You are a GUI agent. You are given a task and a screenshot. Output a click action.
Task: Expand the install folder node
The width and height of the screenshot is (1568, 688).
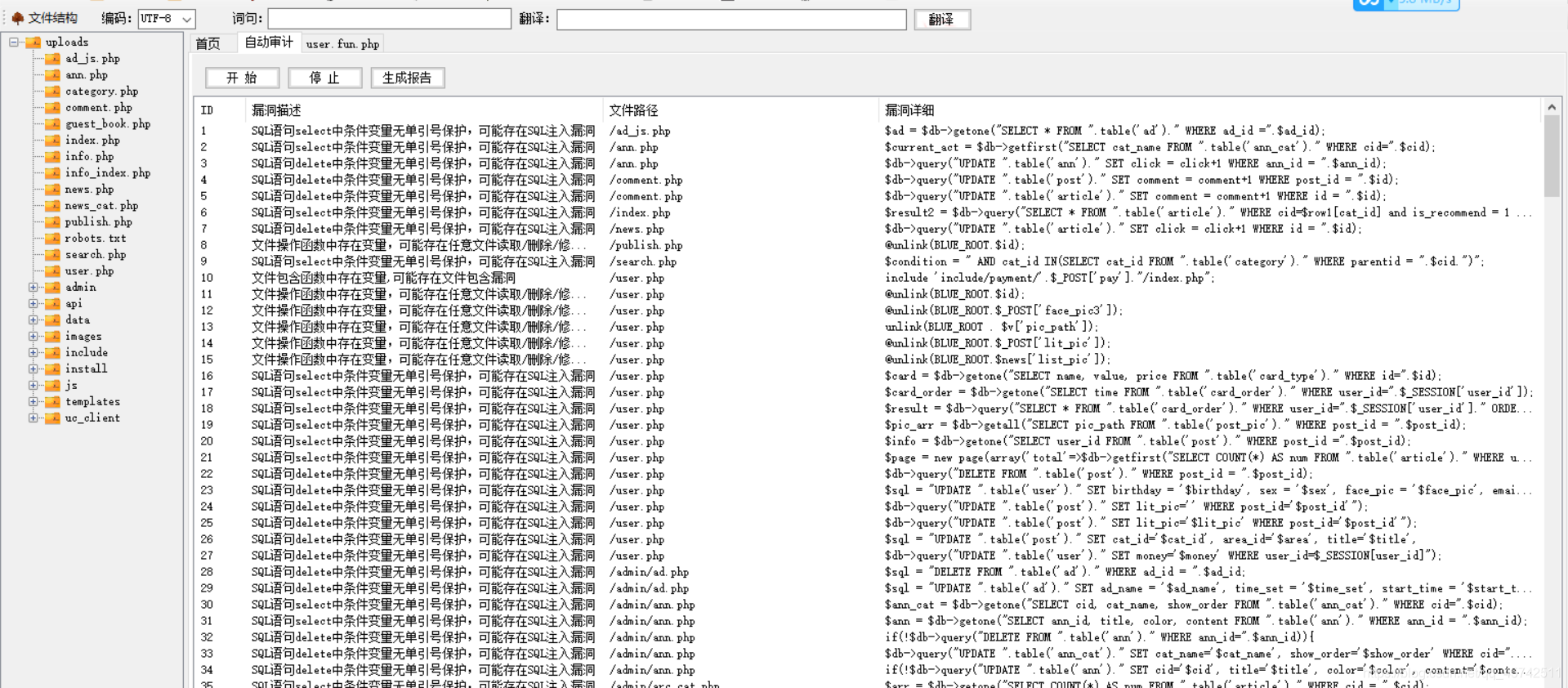(34, 369)
